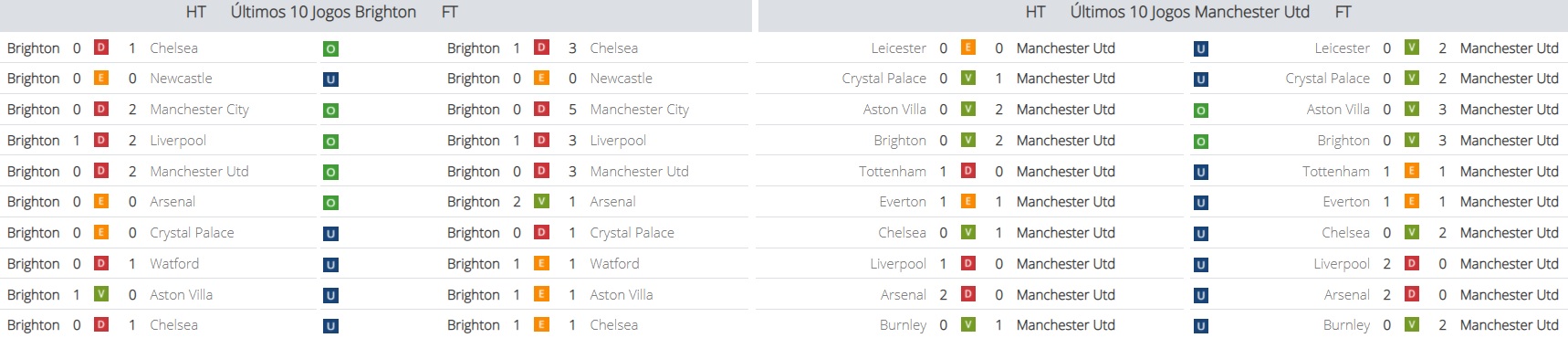
Task: Click green V badge in Brighton–Aston Villa HT row
Action: pyautogui.click(x=101, y=294)
